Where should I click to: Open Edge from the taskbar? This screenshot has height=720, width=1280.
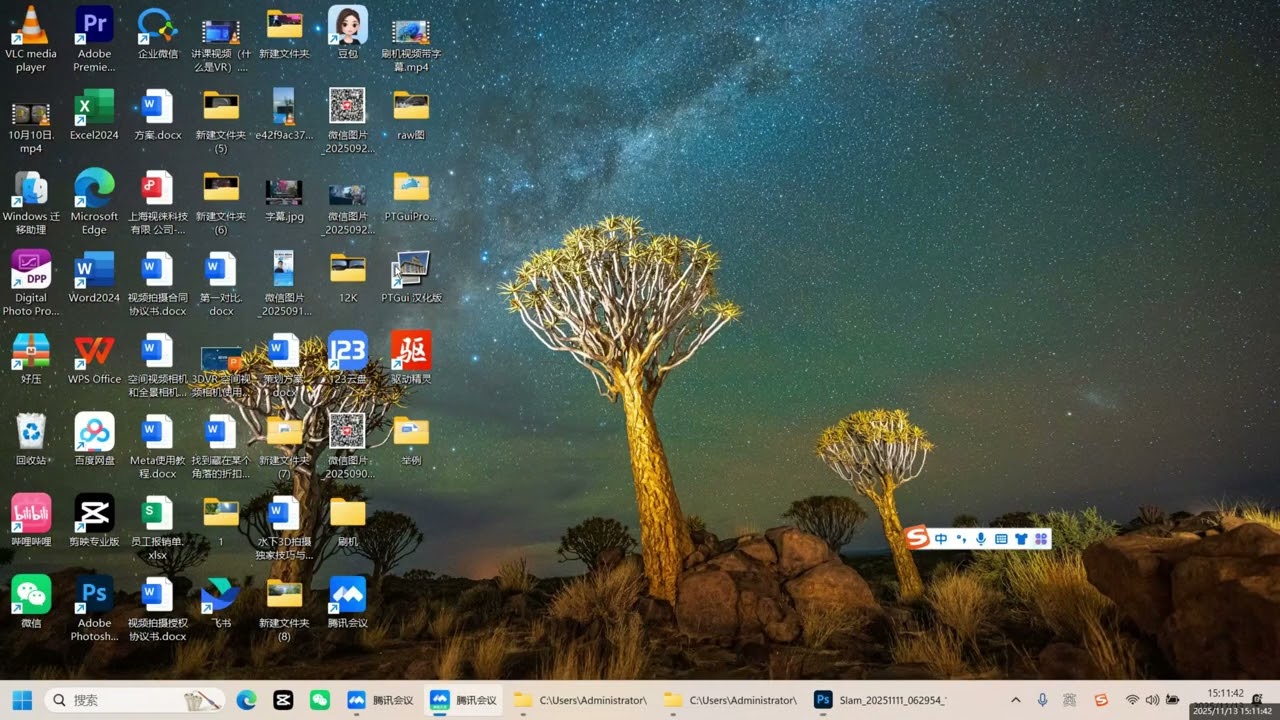tap(247, 700)
